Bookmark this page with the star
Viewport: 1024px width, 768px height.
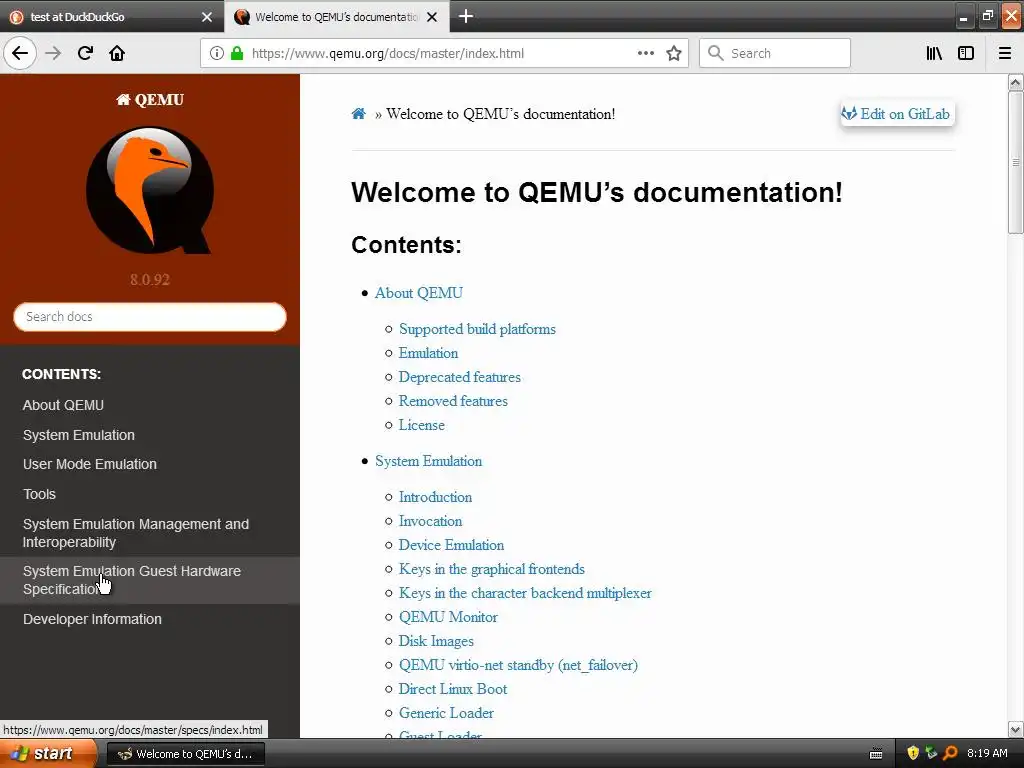coord(674,53)
